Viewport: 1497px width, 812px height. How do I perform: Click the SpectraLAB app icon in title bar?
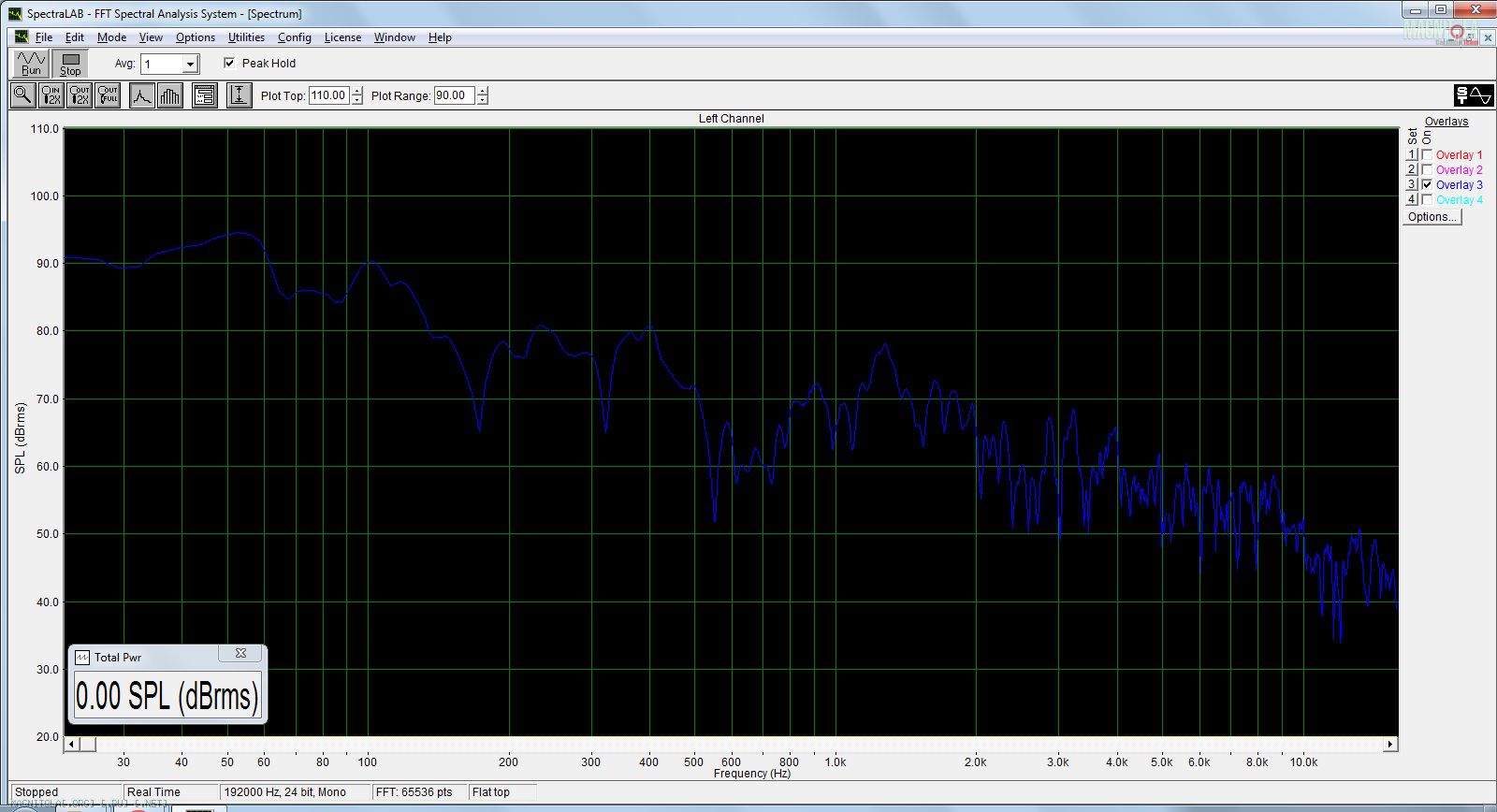[x=15, y=14]
